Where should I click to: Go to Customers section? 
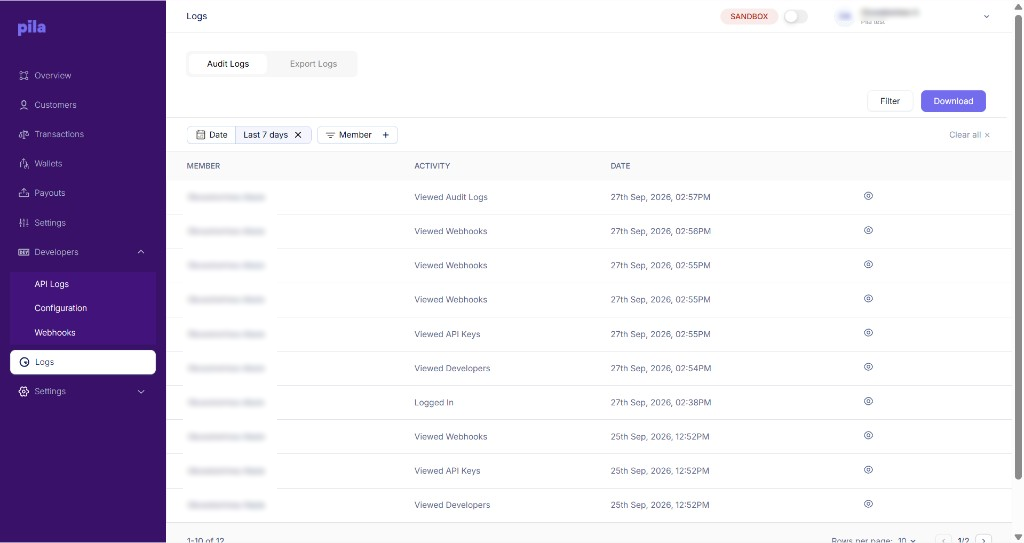(x=55, y=105)
